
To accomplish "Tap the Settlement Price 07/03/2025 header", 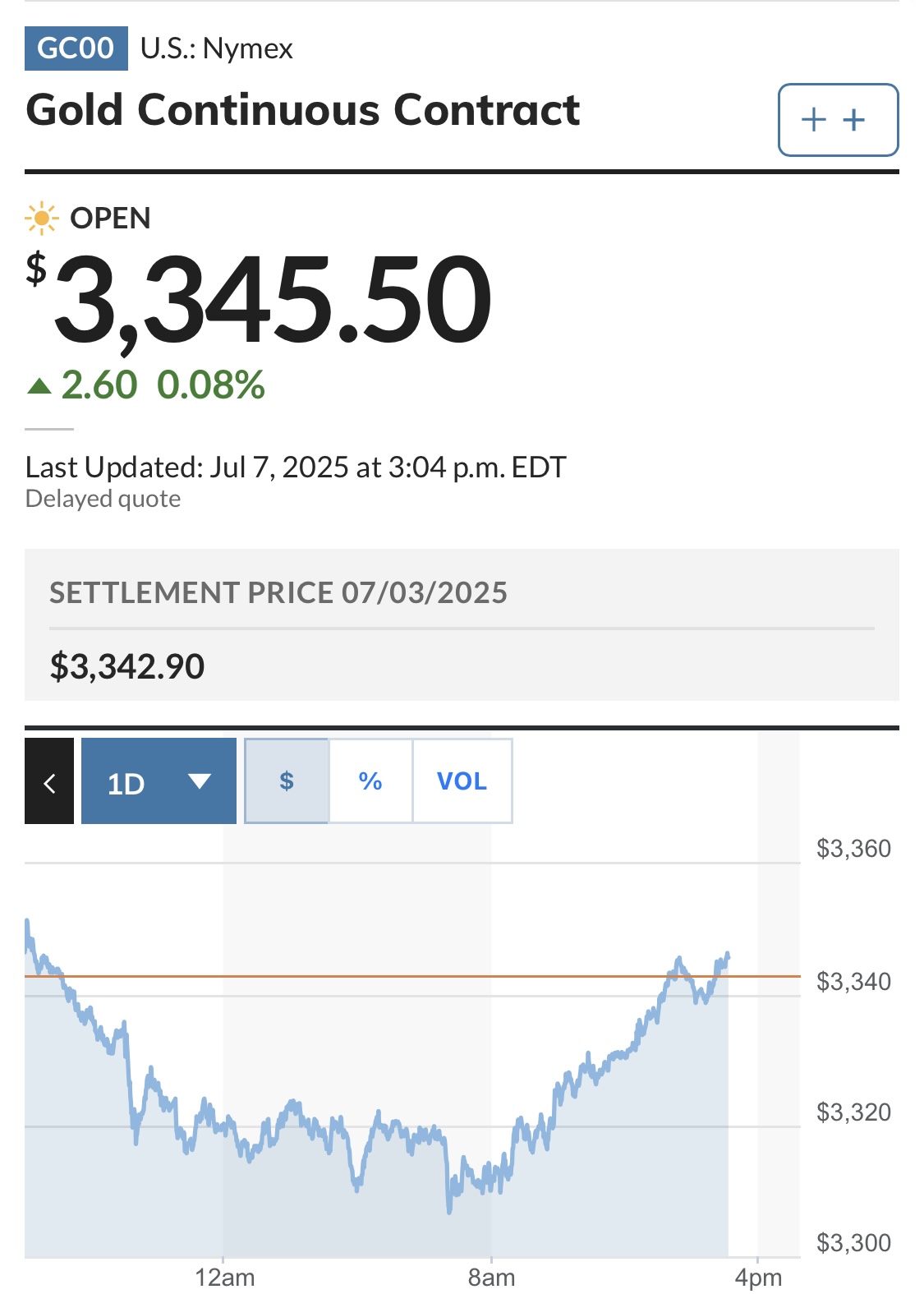I will click(278, 592).
